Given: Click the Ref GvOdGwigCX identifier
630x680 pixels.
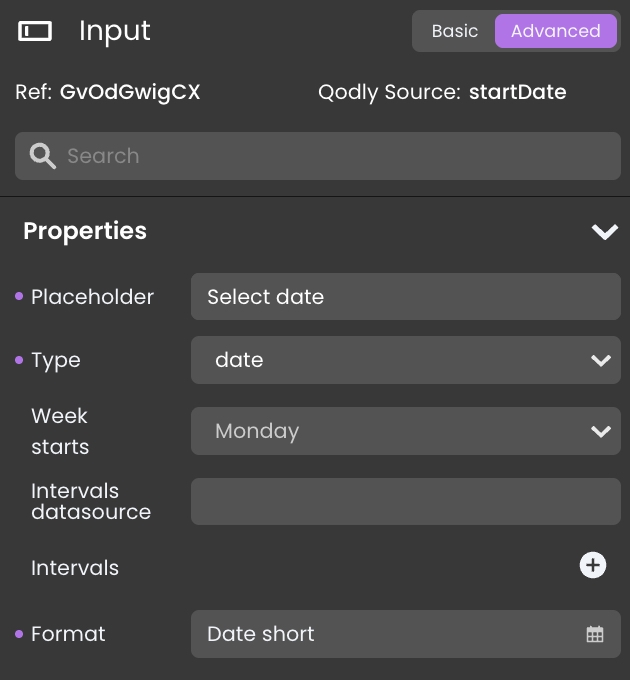Looking at the screenshot, I should click(130, 92).
